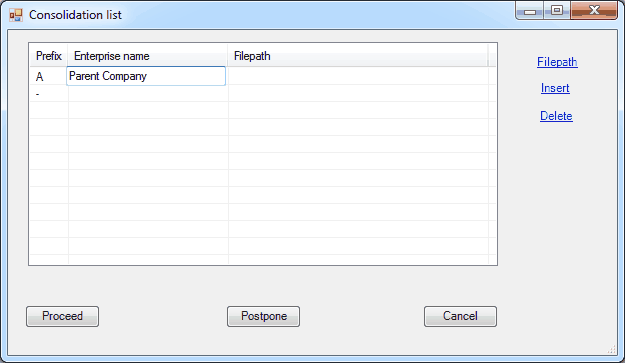
Task: Cancel the consolidation dialog
Action: click(x=460, y=316)
